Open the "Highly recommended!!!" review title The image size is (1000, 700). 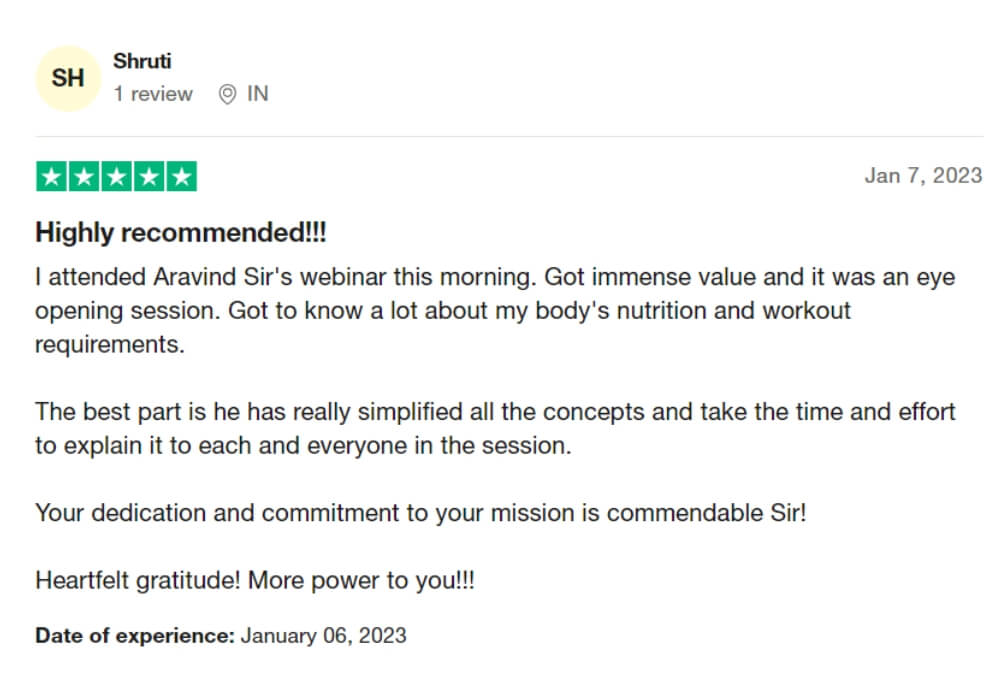click(181, 233)
